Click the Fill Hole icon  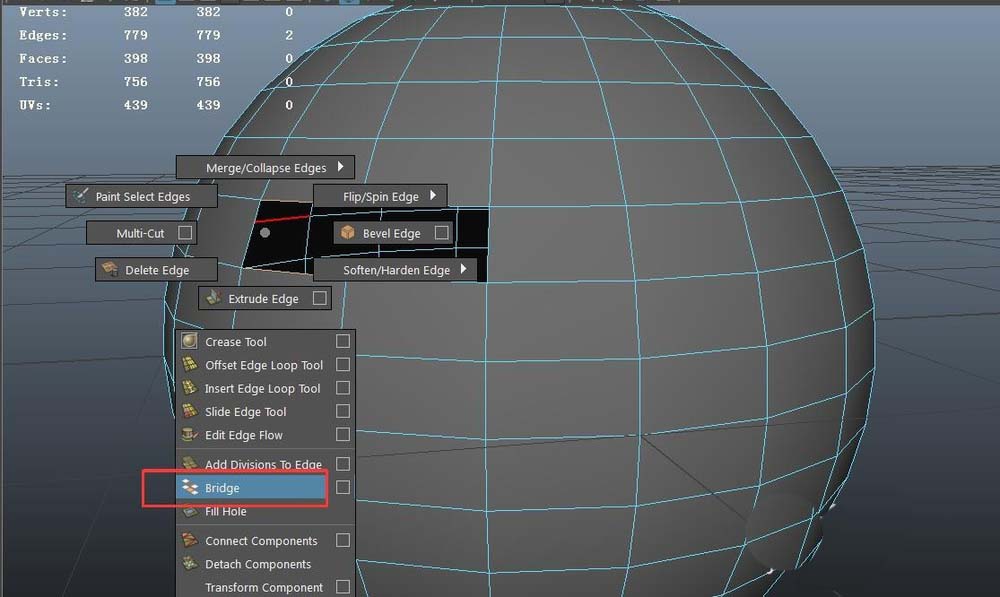click(189, 511)
